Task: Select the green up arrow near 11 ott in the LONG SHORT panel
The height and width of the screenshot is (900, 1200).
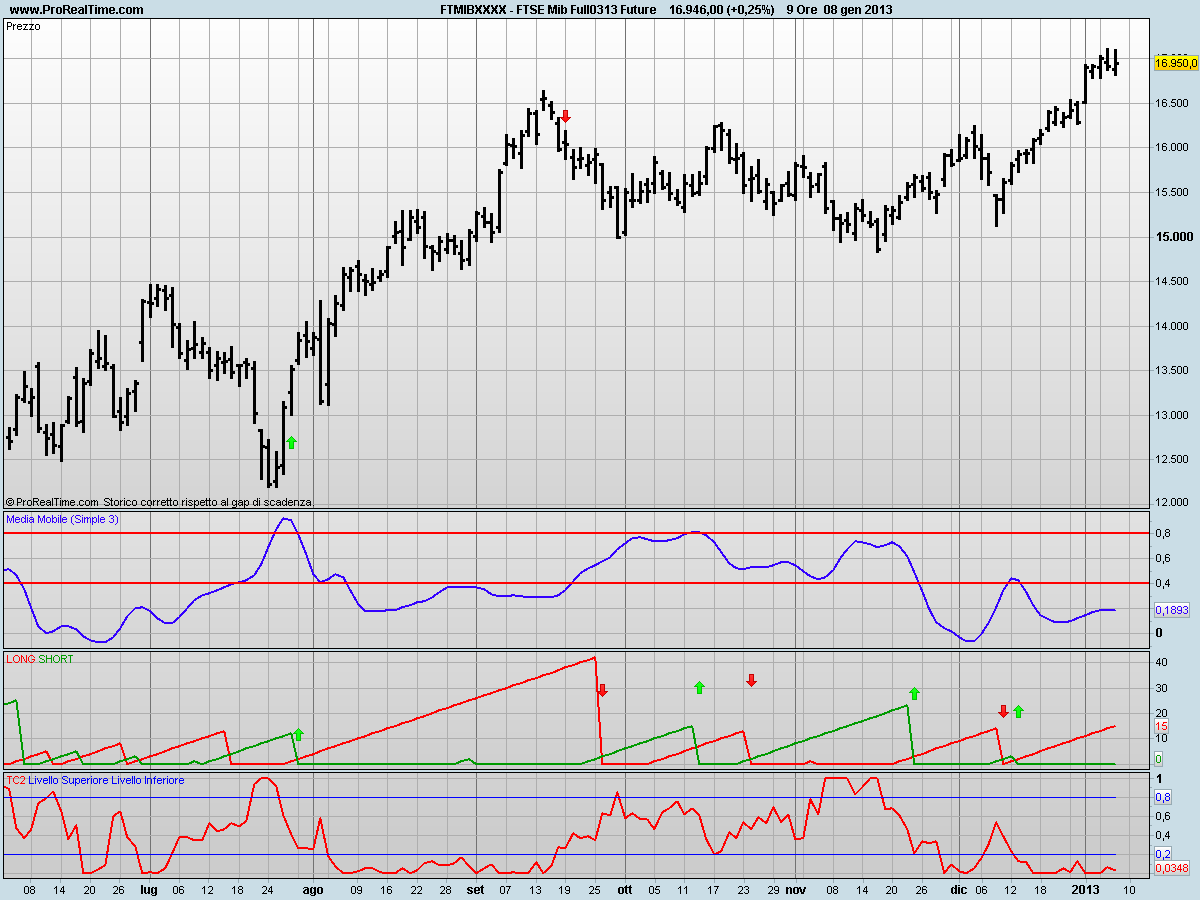Action: coord(699,687)
